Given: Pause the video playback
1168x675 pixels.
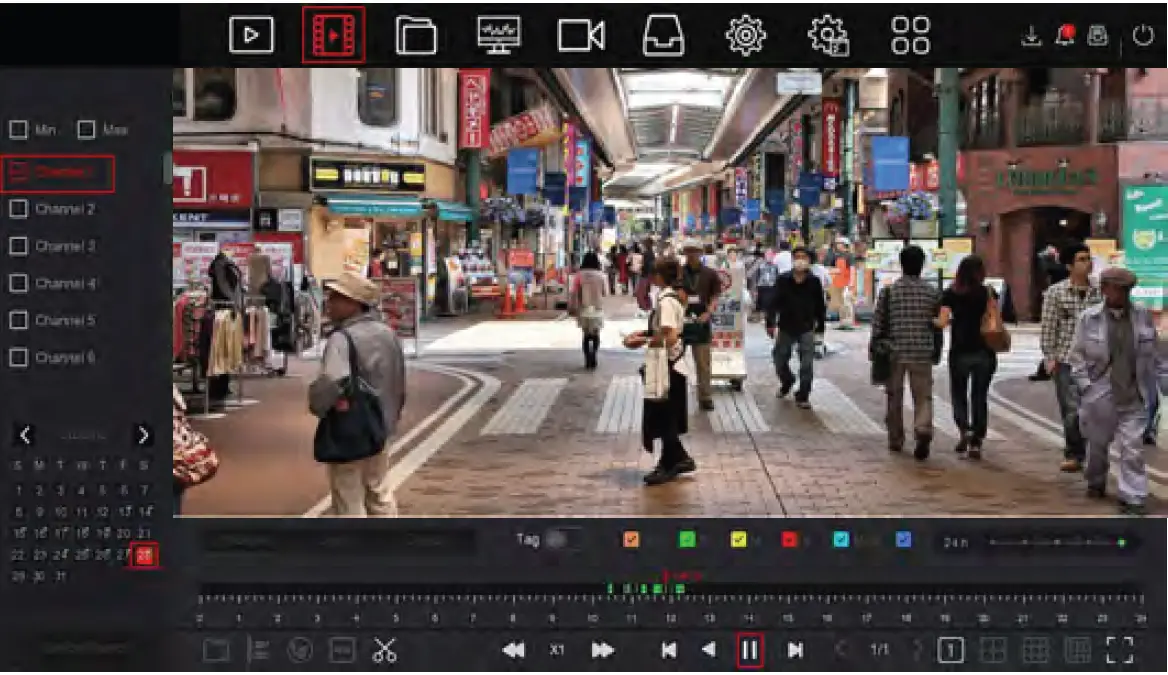Looking at the screenshot, I should coord(749,650).
